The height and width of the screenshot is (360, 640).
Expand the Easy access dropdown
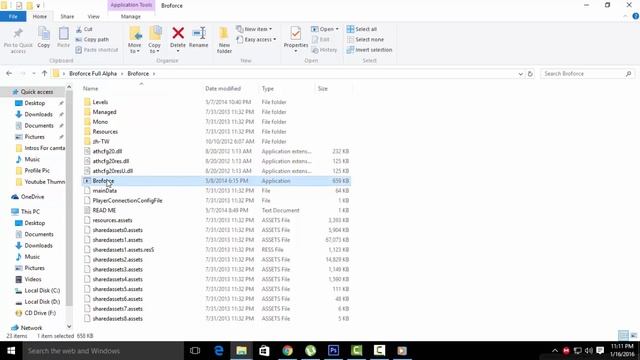click(x=256, y=40)
